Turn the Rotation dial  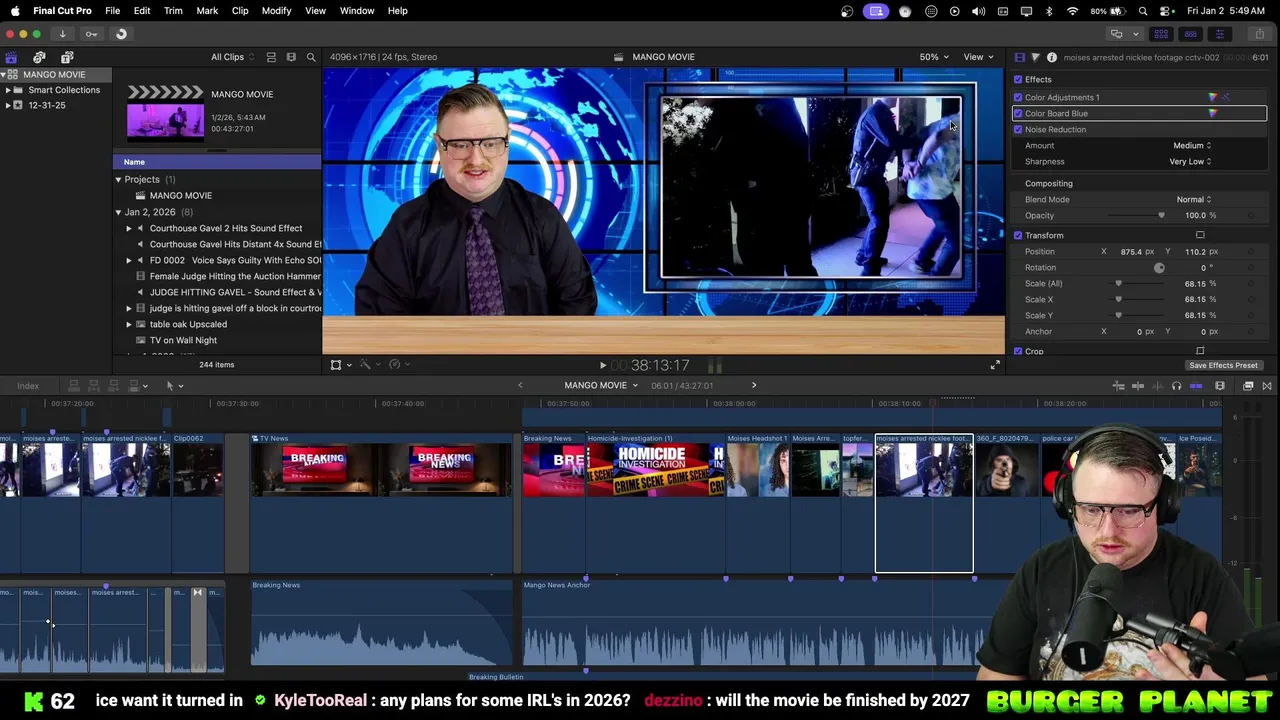1159,268
